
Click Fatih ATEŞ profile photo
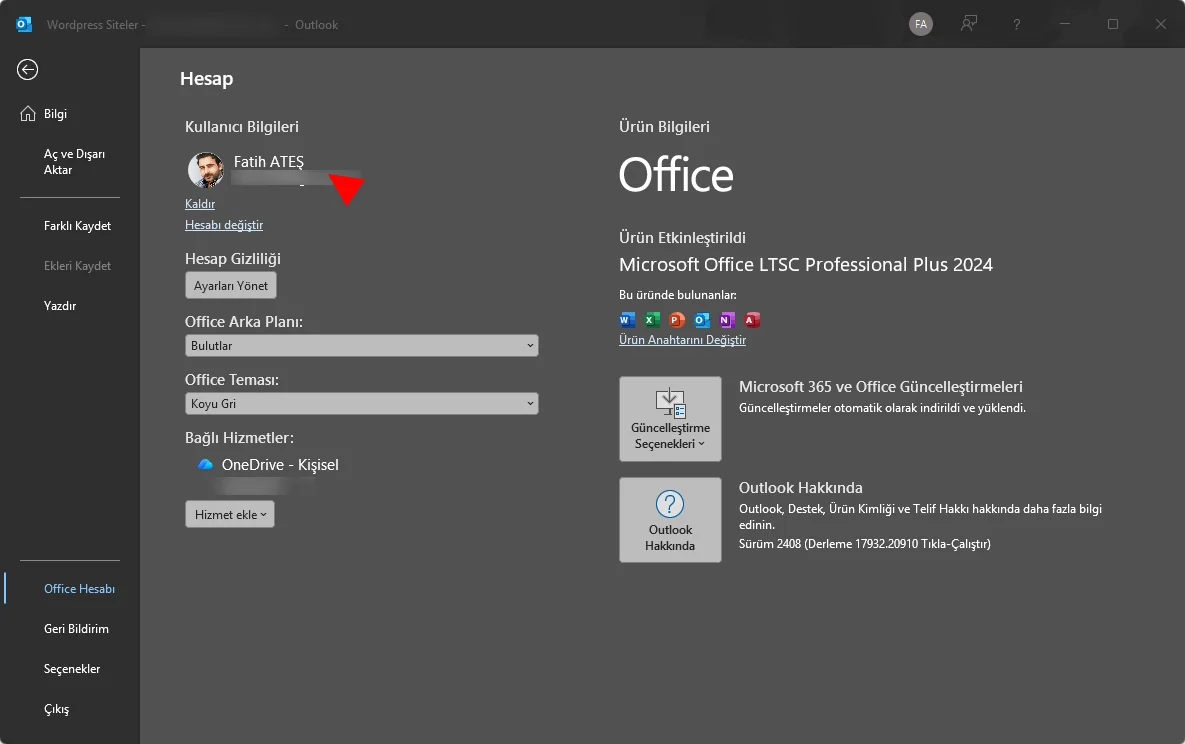206,170
